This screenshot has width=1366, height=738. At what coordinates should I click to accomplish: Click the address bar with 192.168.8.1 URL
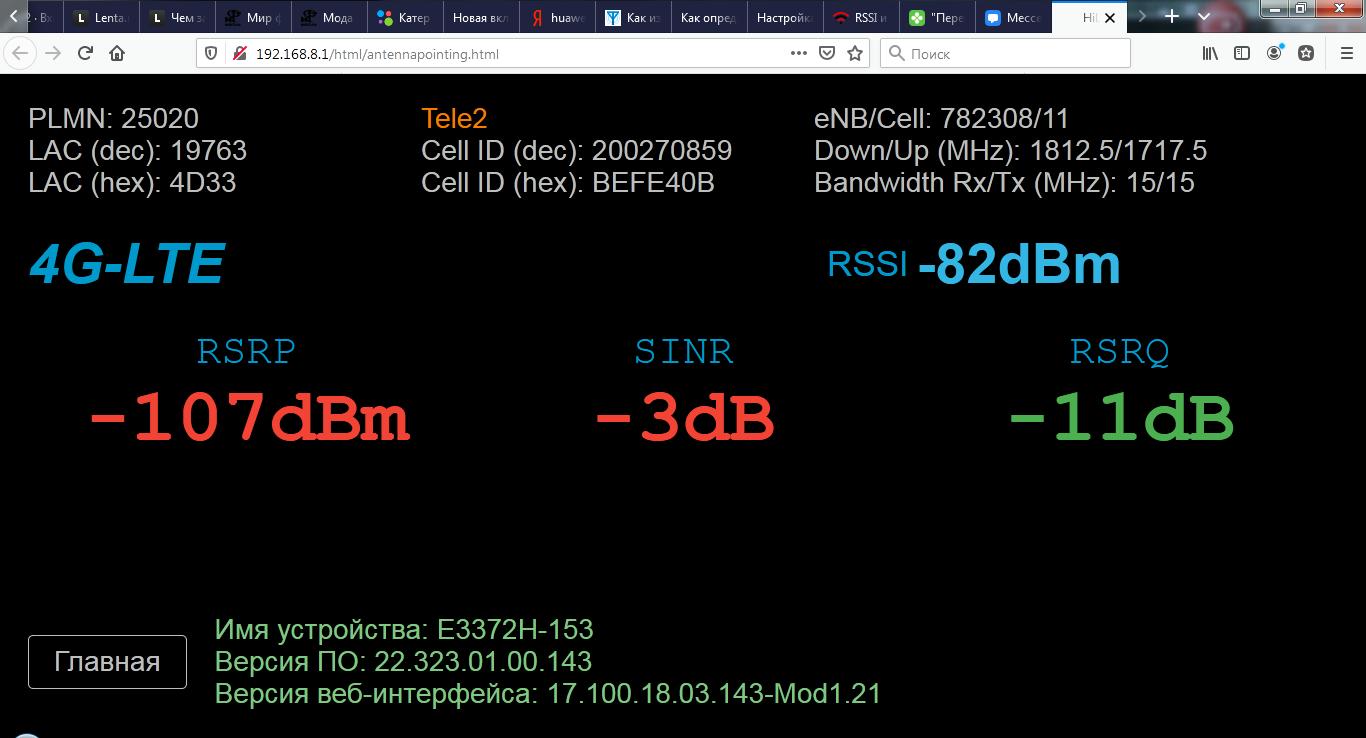(x=500, y=54)
